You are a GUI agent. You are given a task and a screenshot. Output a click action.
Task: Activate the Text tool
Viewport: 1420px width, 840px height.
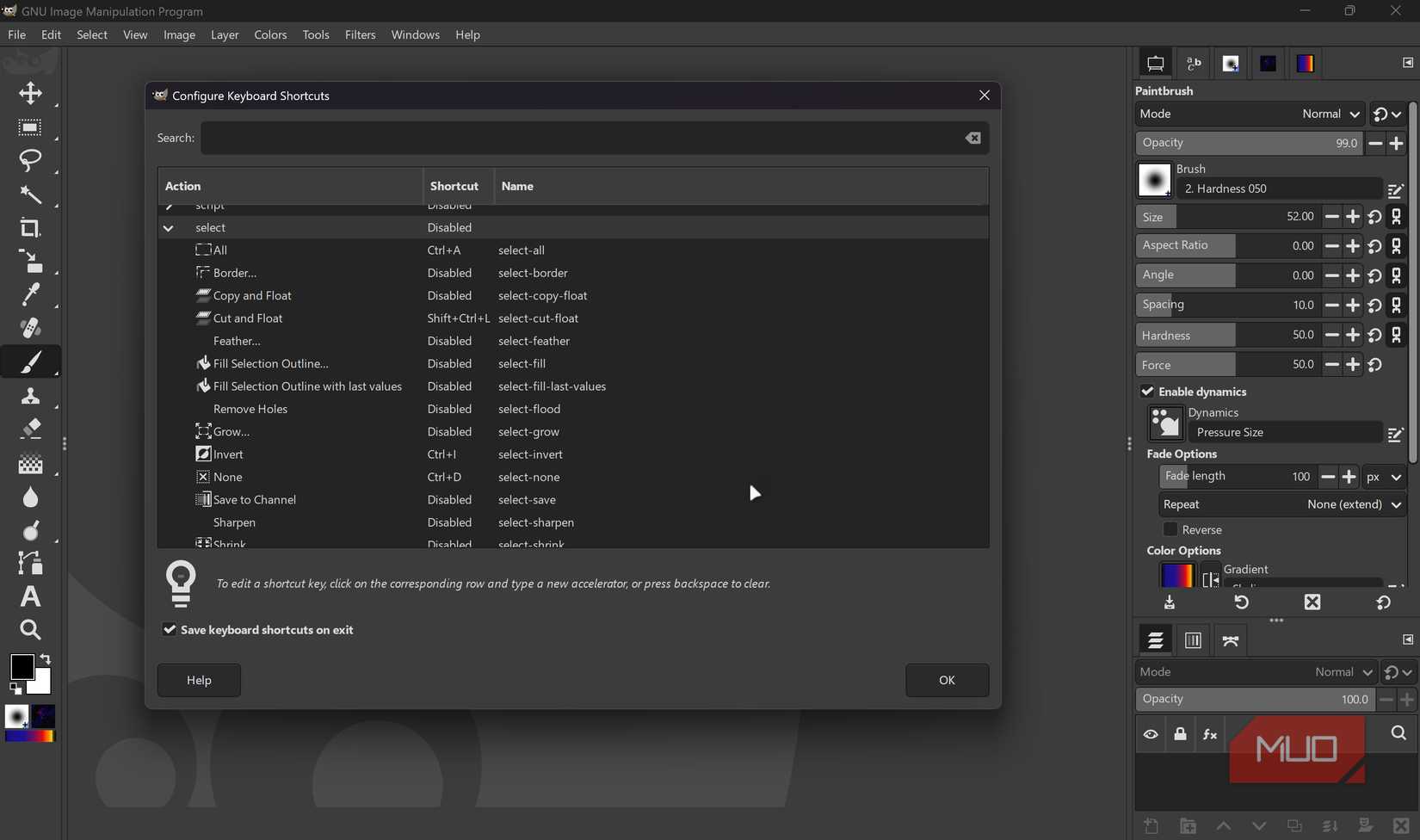click(x=30, y=596)
